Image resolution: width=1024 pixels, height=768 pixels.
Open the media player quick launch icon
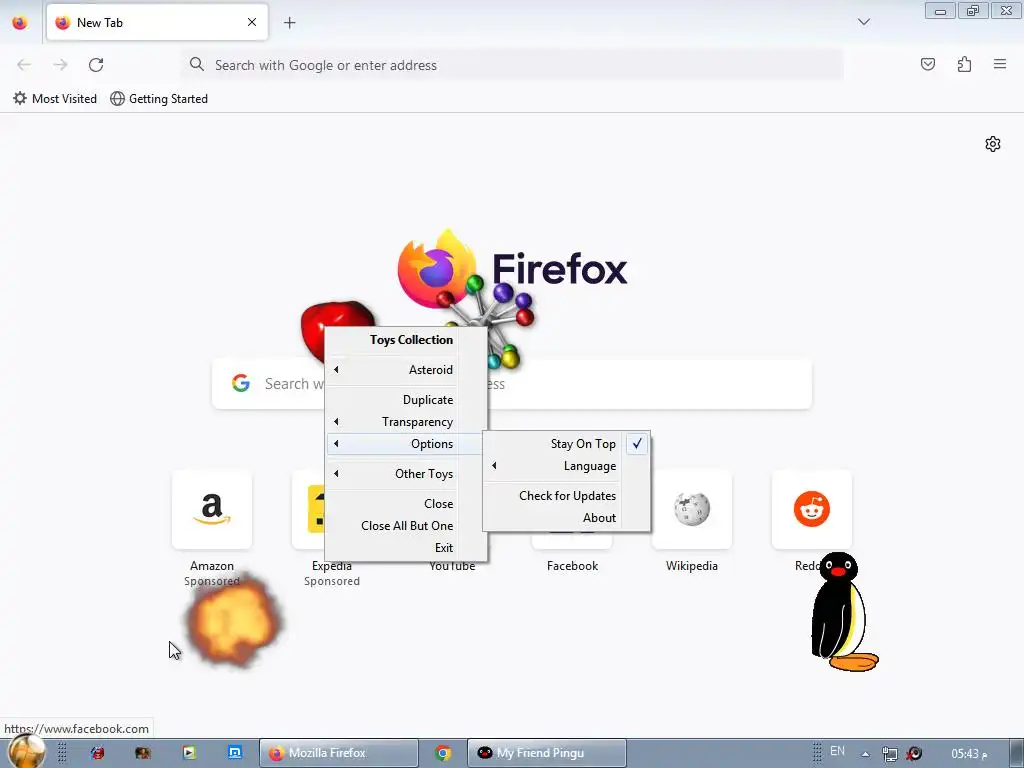click(x=189, y=752)
